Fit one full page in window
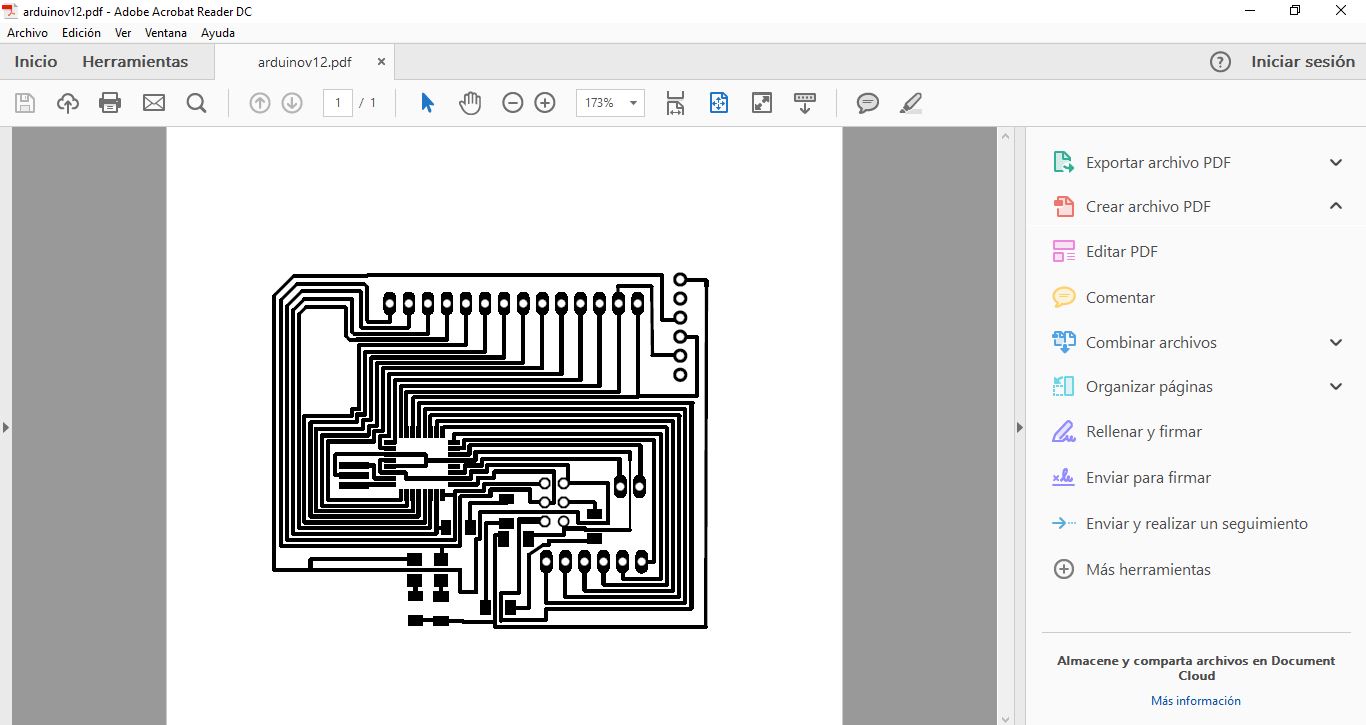Viewport: 1366px width, 725px height. coord(719,102)
